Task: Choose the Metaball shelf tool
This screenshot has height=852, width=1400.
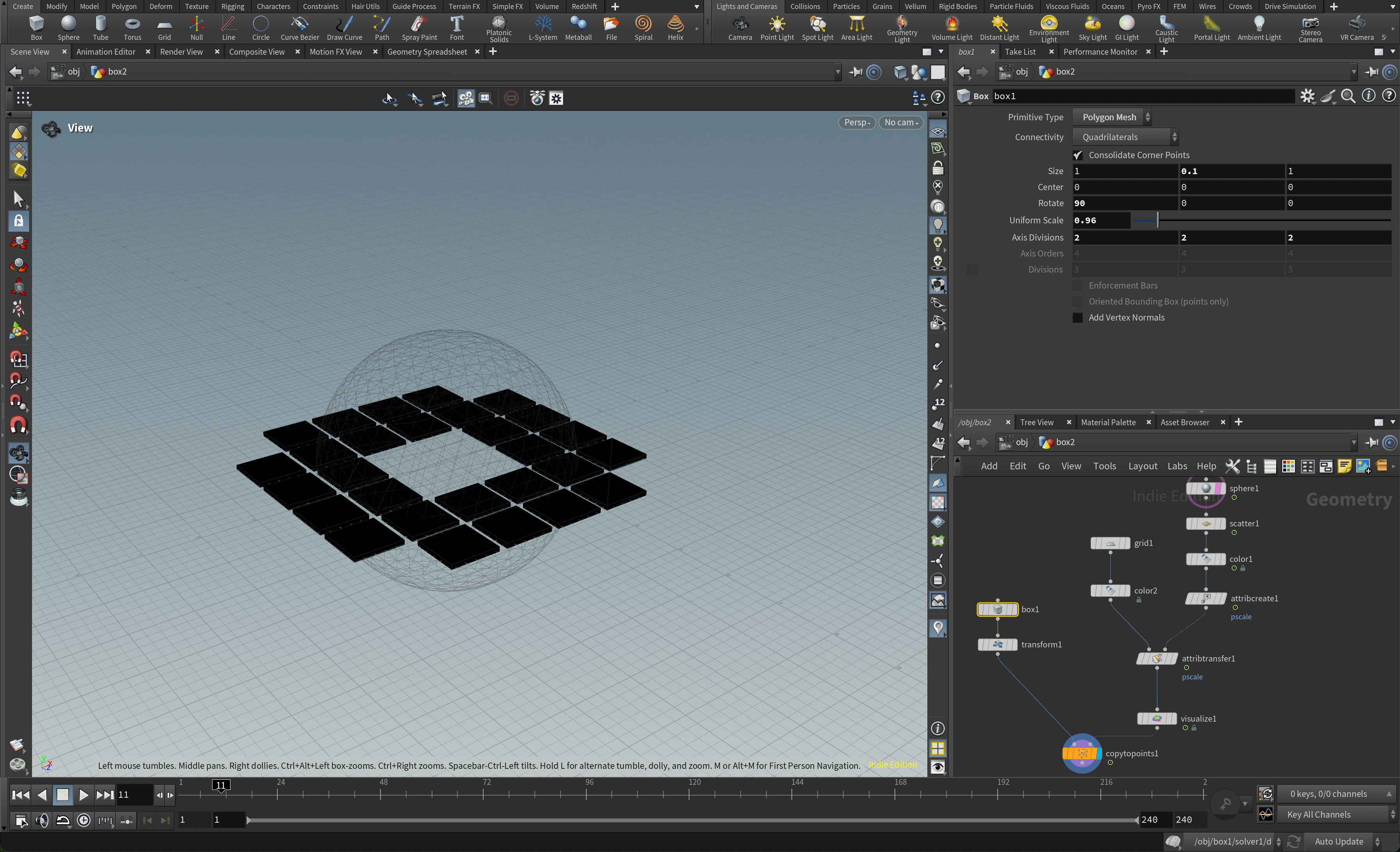Action: click(578, 27)
